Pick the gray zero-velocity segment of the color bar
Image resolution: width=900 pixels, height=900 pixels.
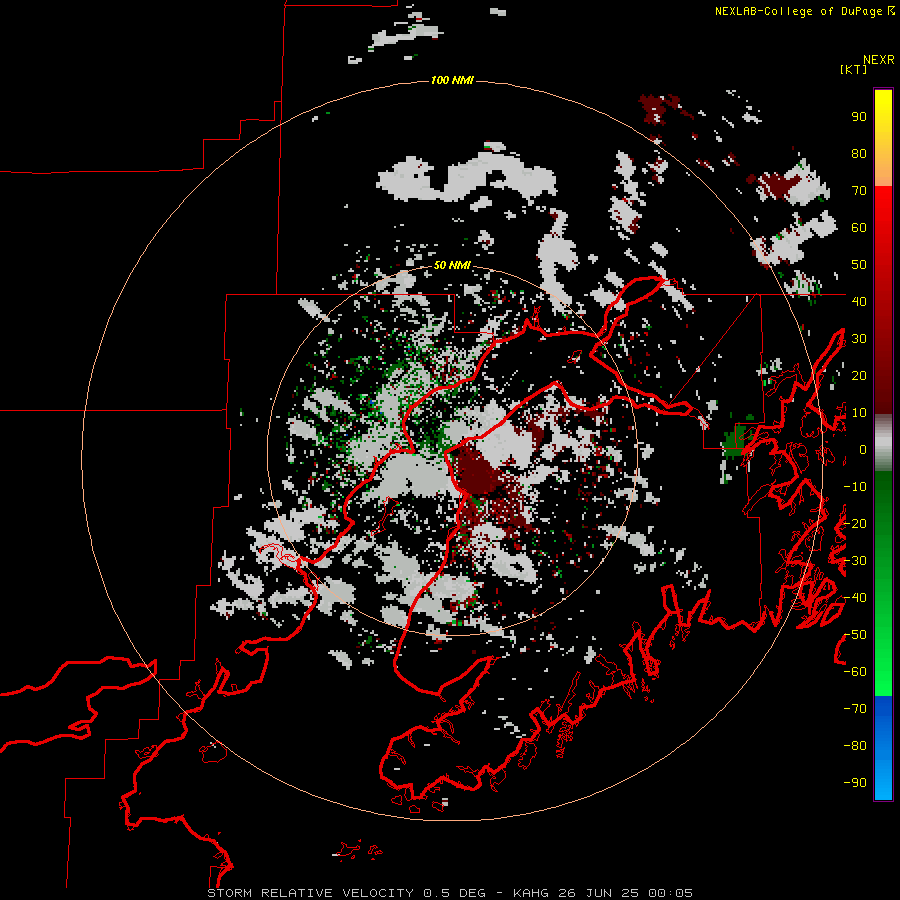pos(883,443)
